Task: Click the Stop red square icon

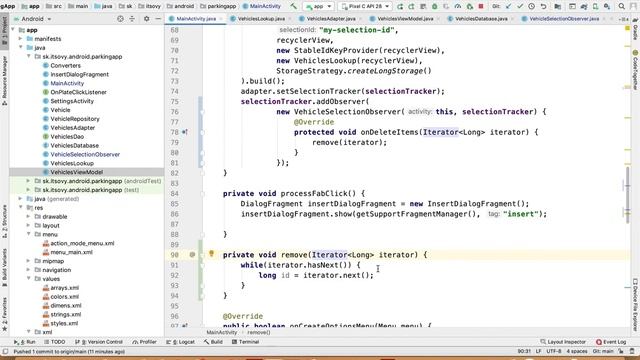Action: pyautogui.click(x=481, y=6)
